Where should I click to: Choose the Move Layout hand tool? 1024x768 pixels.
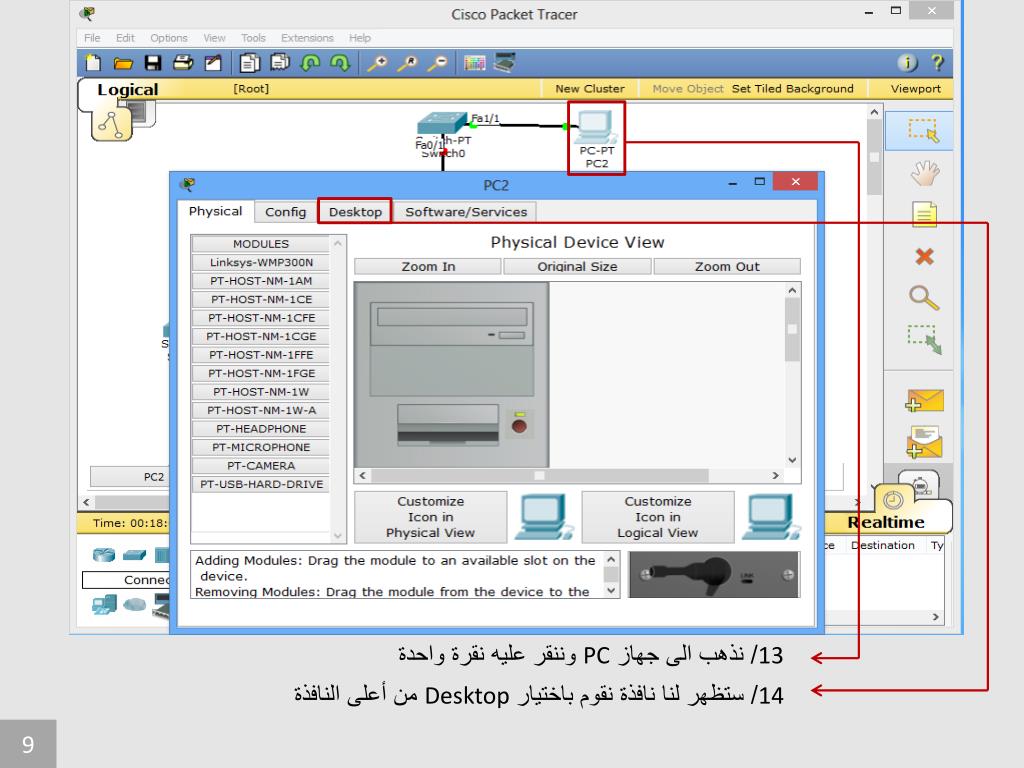(x=924, y=172)
